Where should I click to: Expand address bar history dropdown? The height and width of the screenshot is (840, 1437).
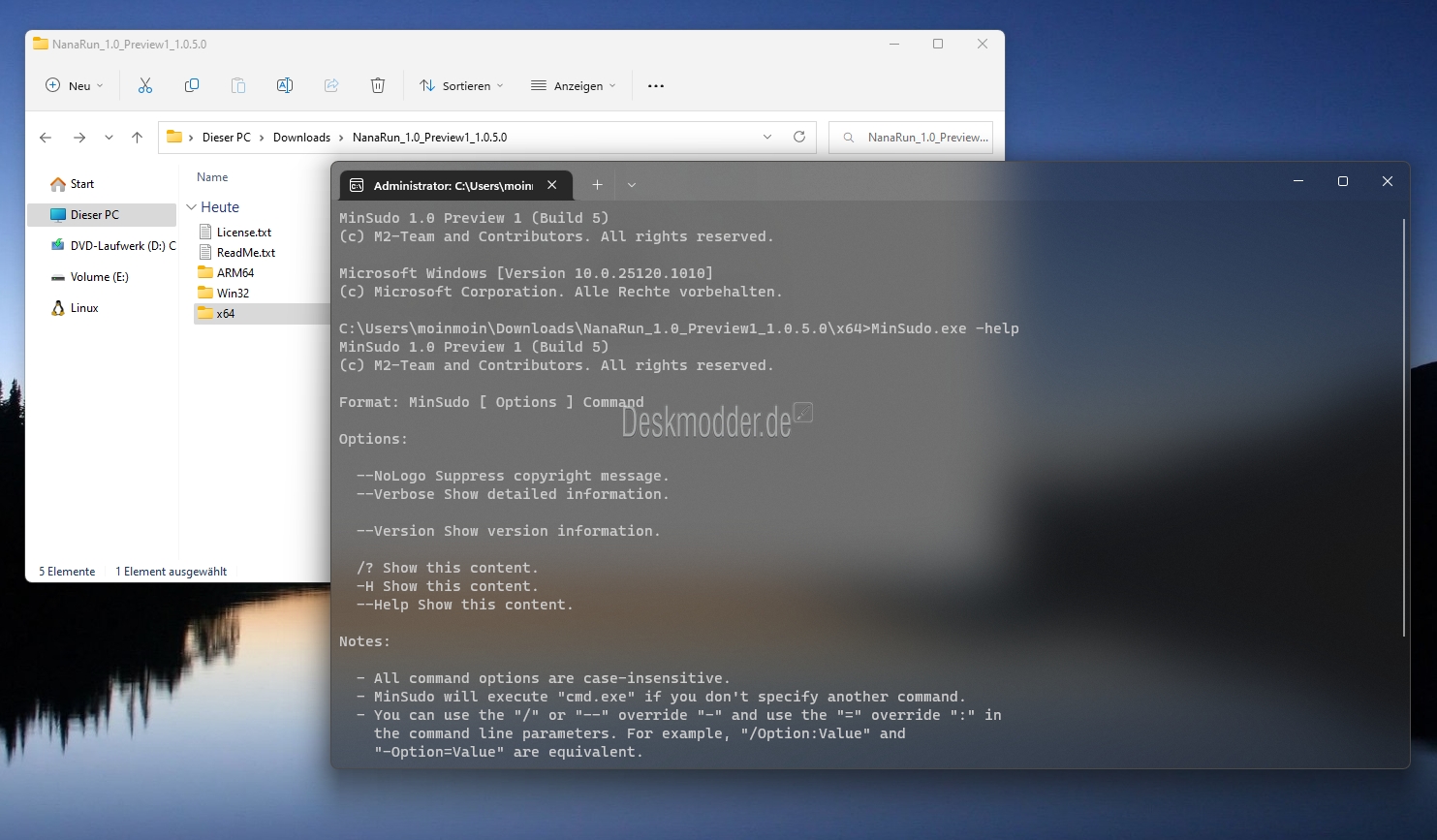(x=767, y=137)
